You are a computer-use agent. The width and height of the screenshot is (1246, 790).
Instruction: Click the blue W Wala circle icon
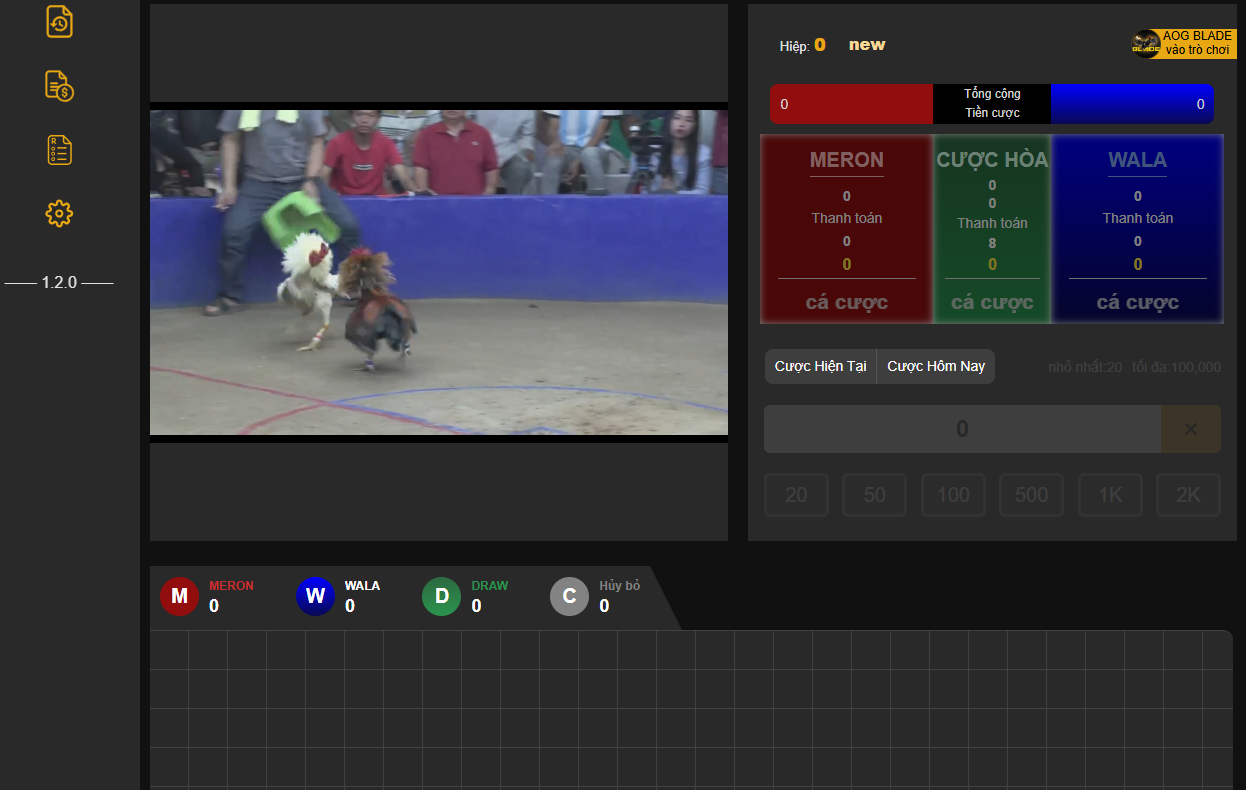(x=315, y=596)
